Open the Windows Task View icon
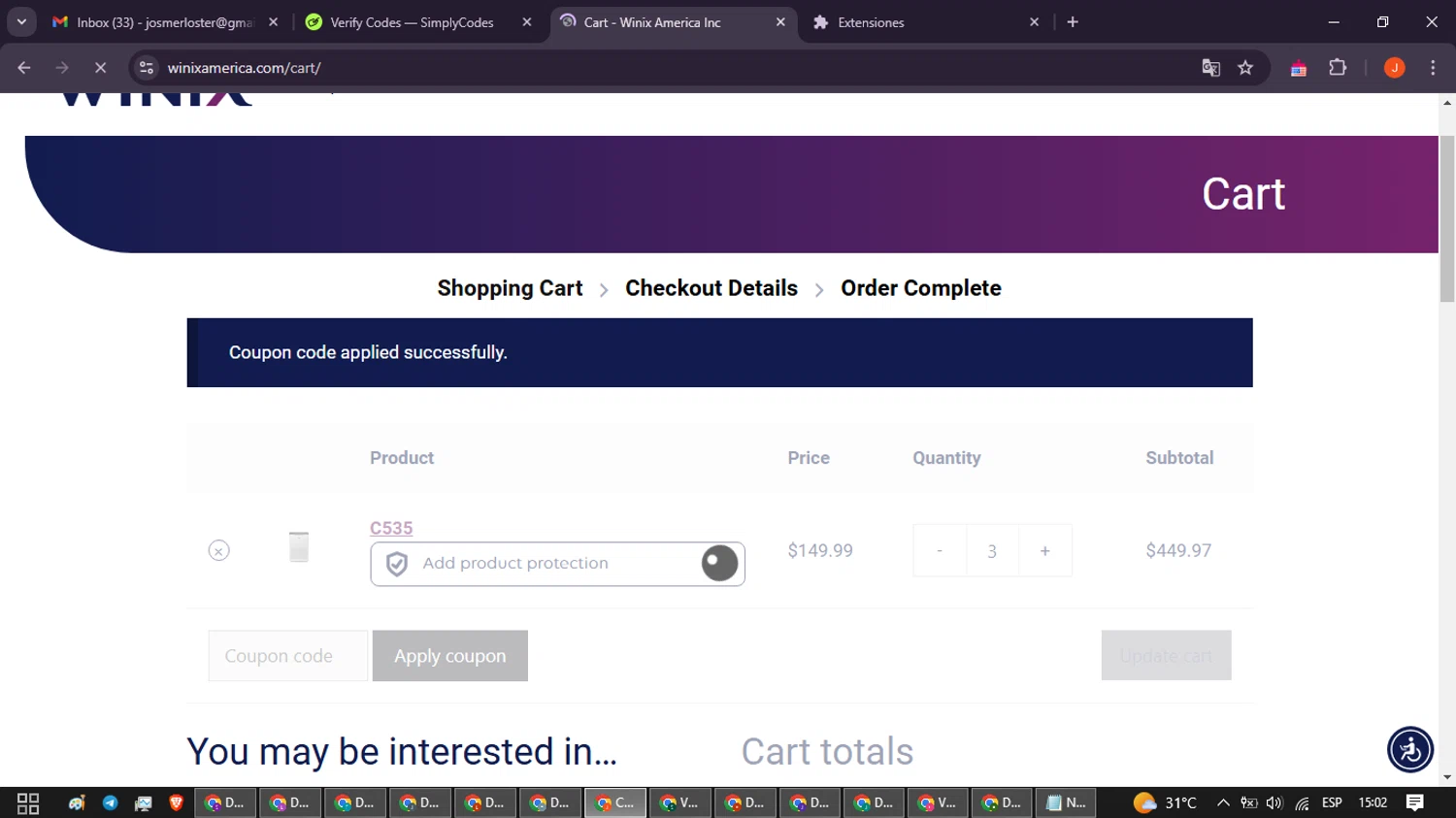Screen dimensions: 1456x818 coord(28,803)
